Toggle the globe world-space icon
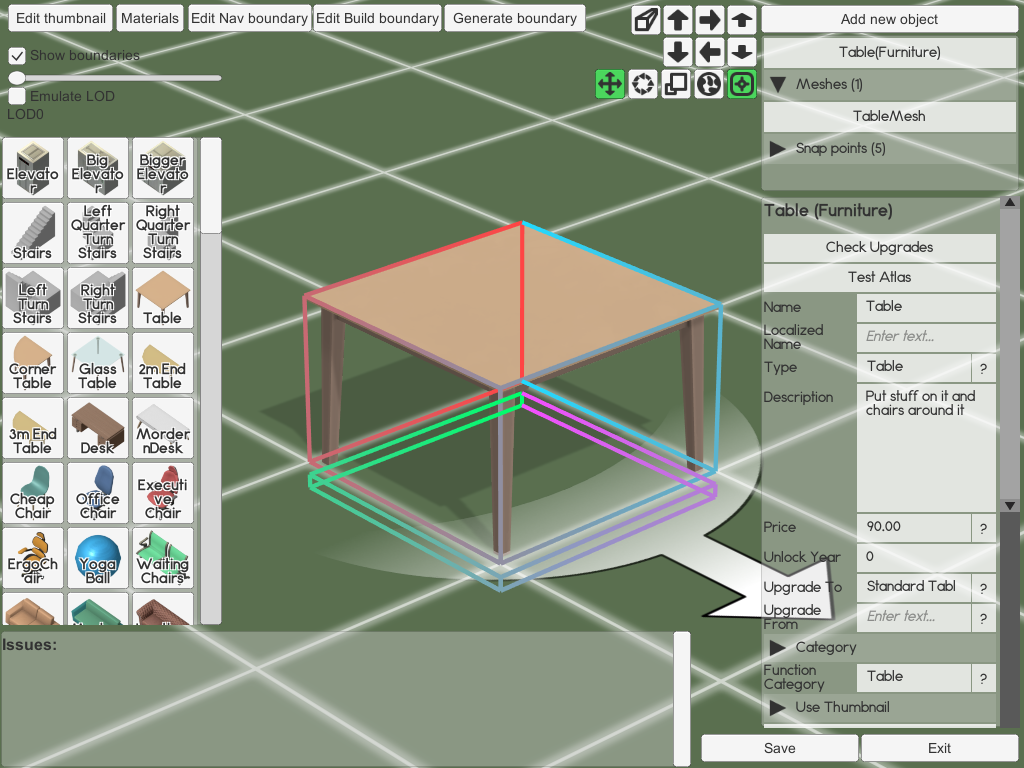1024x768 pixels. (x=709, y=85)
